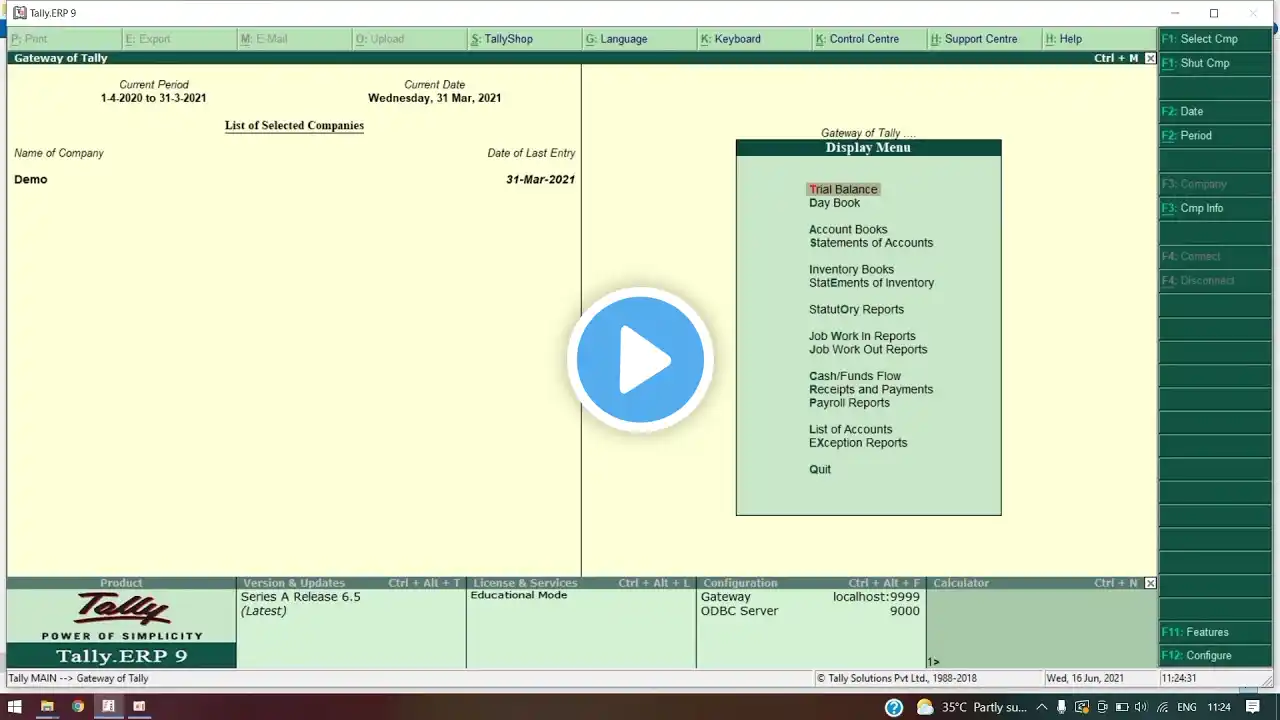
Task: Click the blue help question mark icon
Action: 894,707
